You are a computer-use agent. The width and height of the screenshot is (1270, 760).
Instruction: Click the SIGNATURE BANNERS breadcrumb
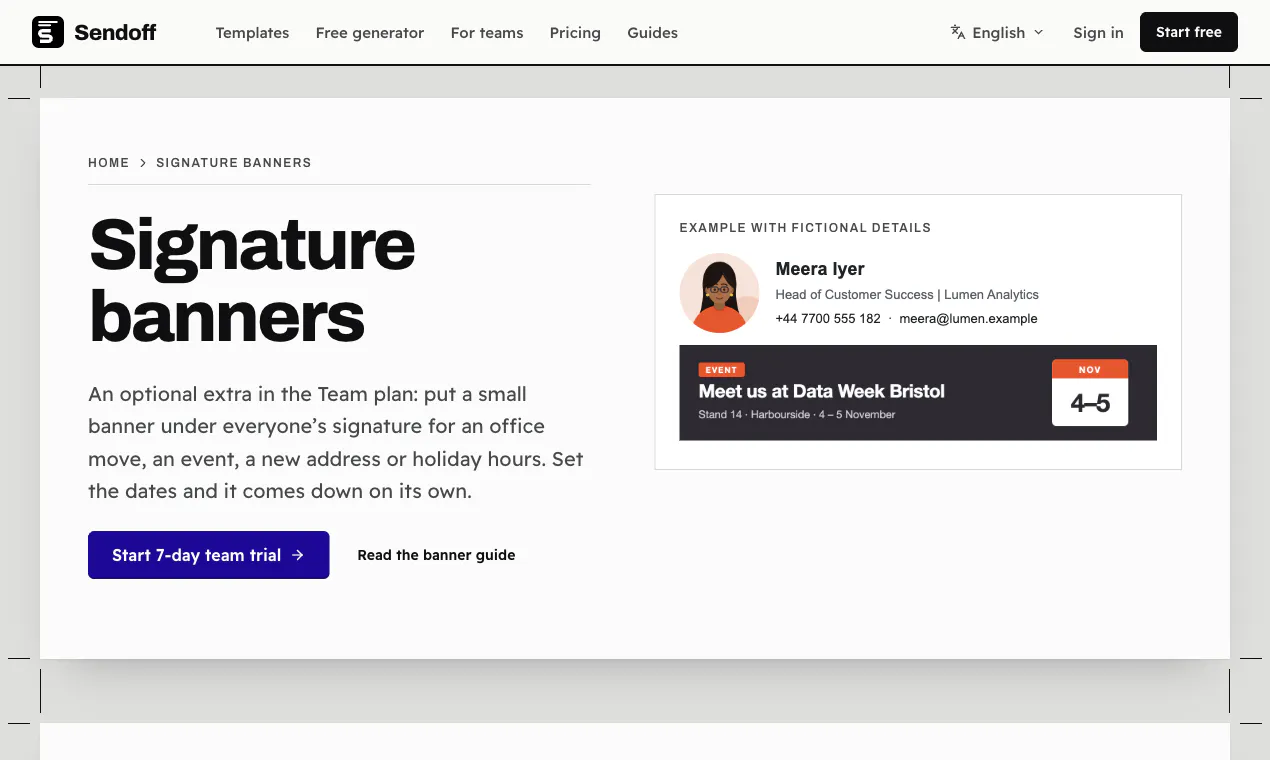coord(234,162)
